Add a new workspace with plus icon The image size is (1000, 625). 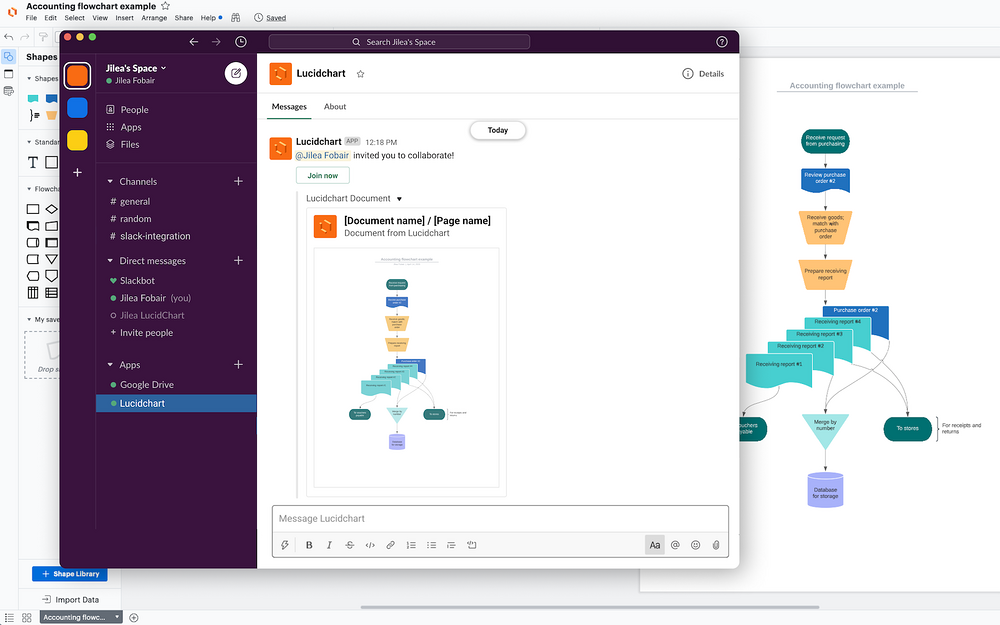77,172
